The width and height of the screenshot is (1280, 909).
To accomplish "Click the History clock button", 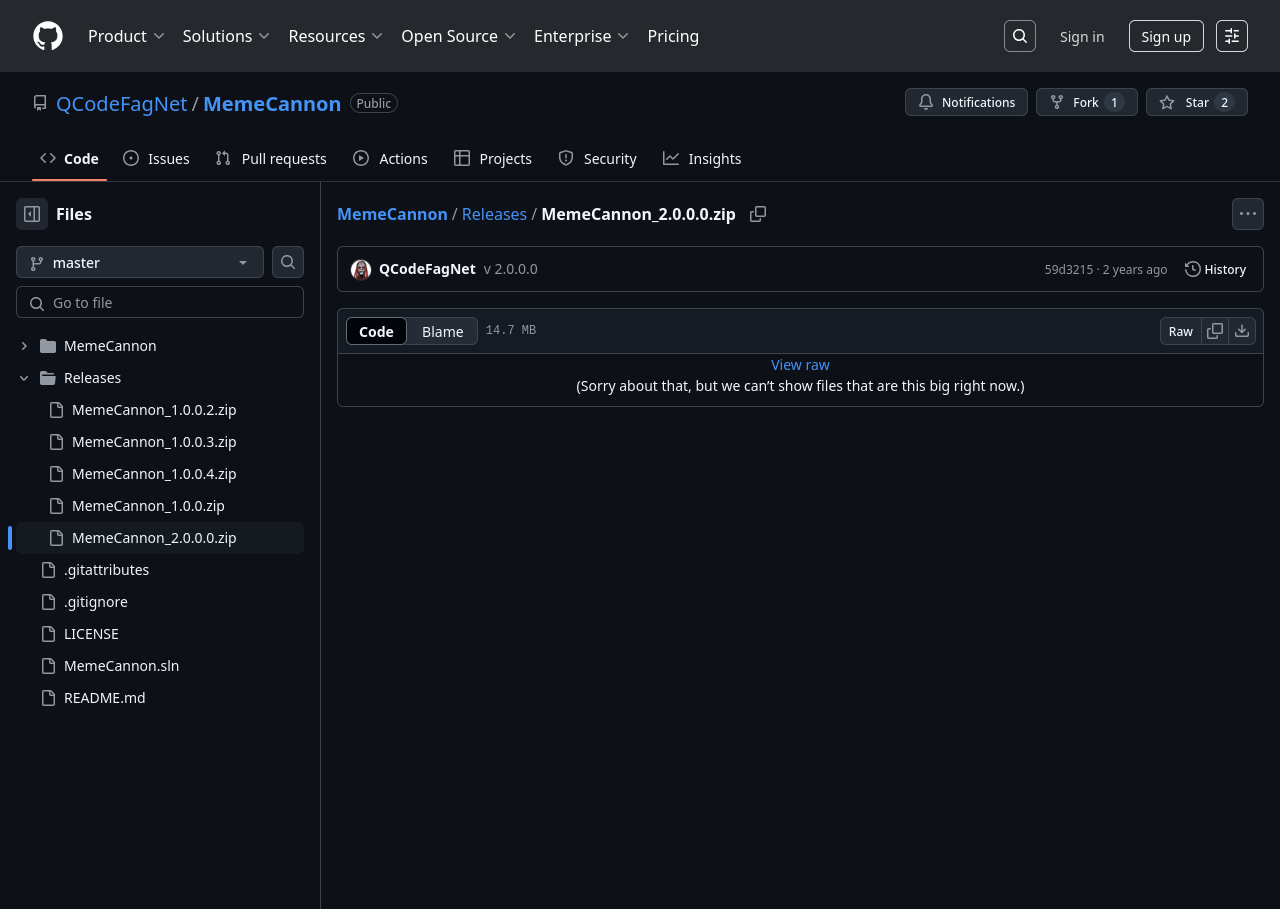I will pos(1216,269).
